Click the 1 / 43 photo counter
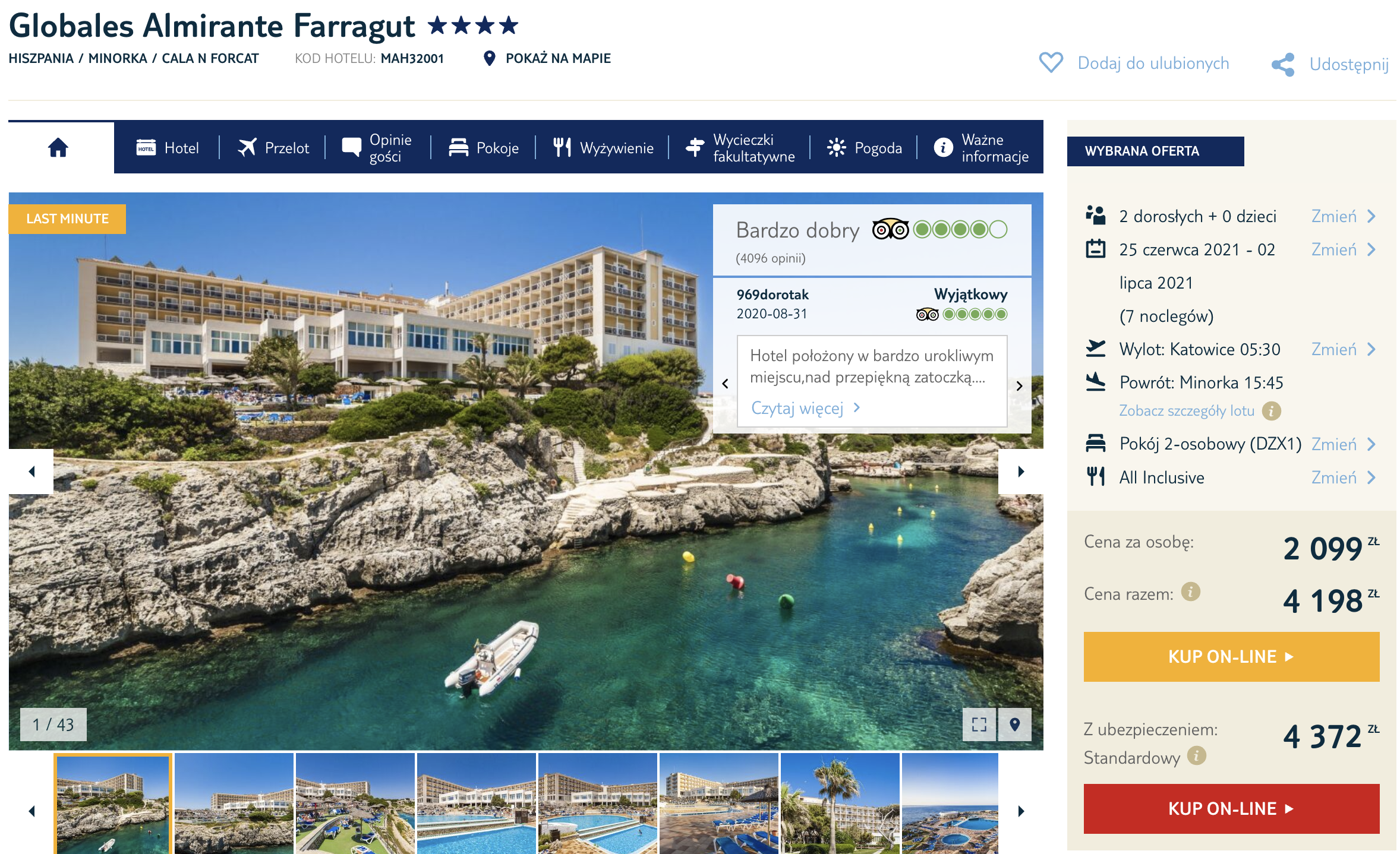The width and height of the screenshot is (1400, 854). point(53,725)
